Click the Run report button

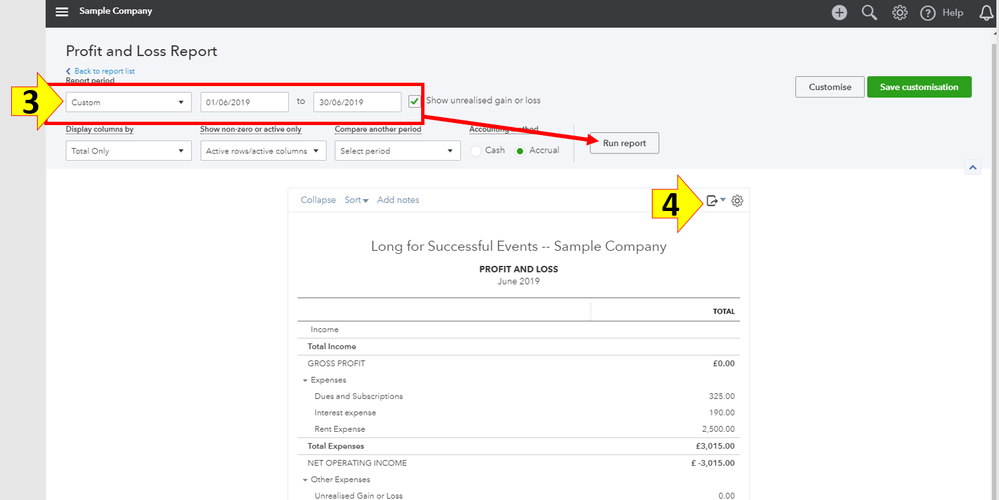[624, 143]
